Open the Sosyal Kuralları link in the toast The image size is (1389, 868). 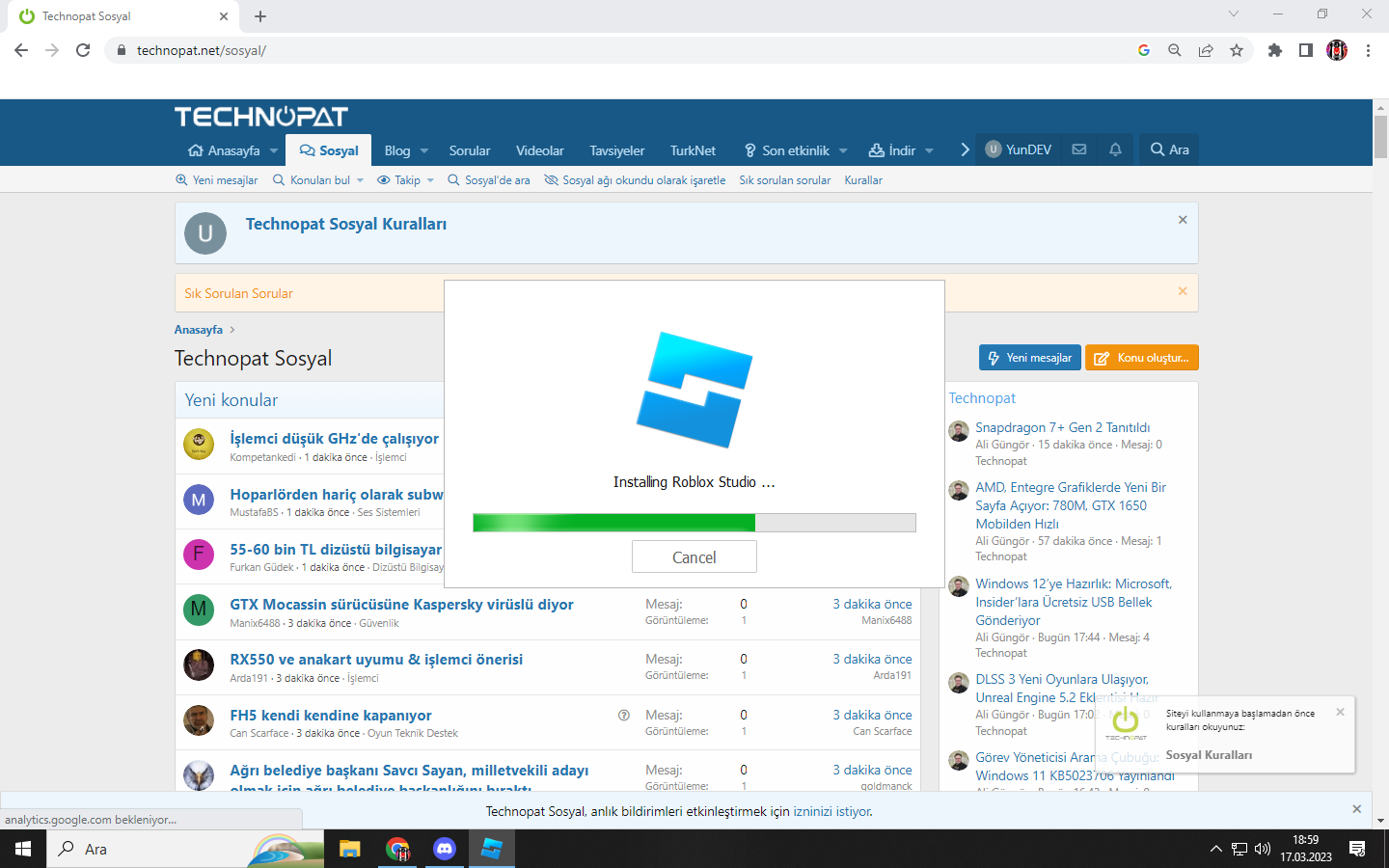(1209, 755)
